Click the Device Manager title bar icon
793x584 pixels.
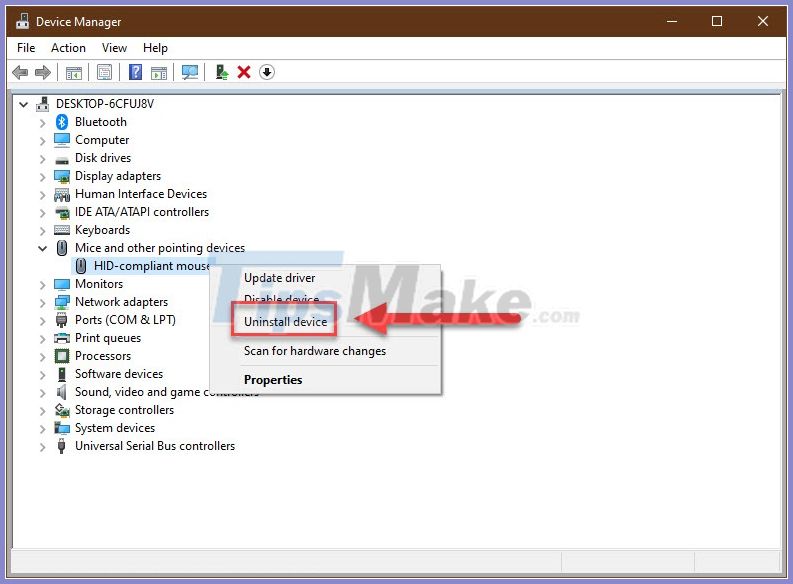[x=22, y=22]
